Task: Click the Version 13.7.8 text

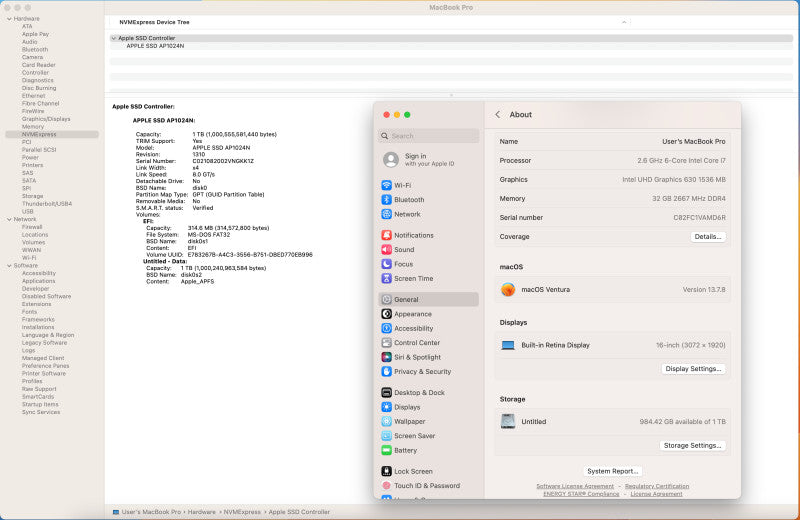Action: (x=704, y=290)
